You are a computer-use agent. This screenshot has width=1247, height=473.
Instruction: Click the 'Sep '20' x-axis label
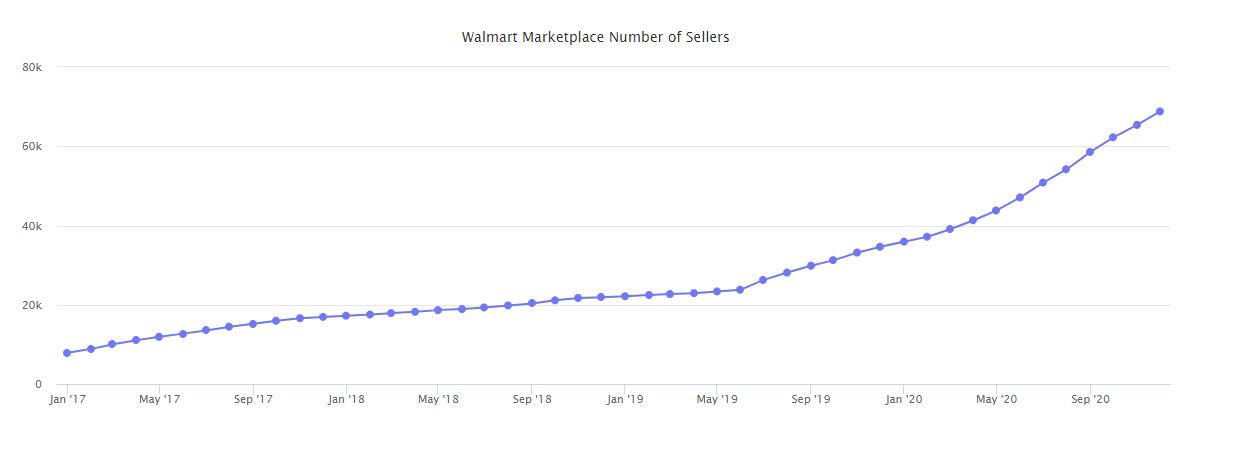pyautogui.click(x=1089, y=400)
